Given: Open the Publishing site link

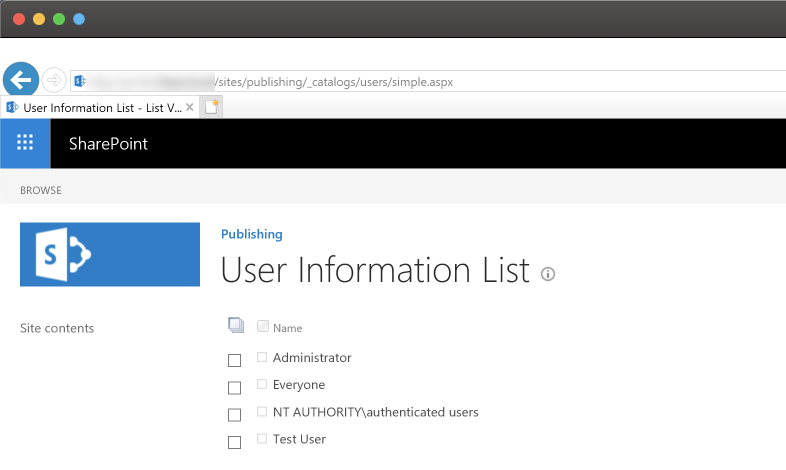Looking at the screenshot, I should pos(252,234).
